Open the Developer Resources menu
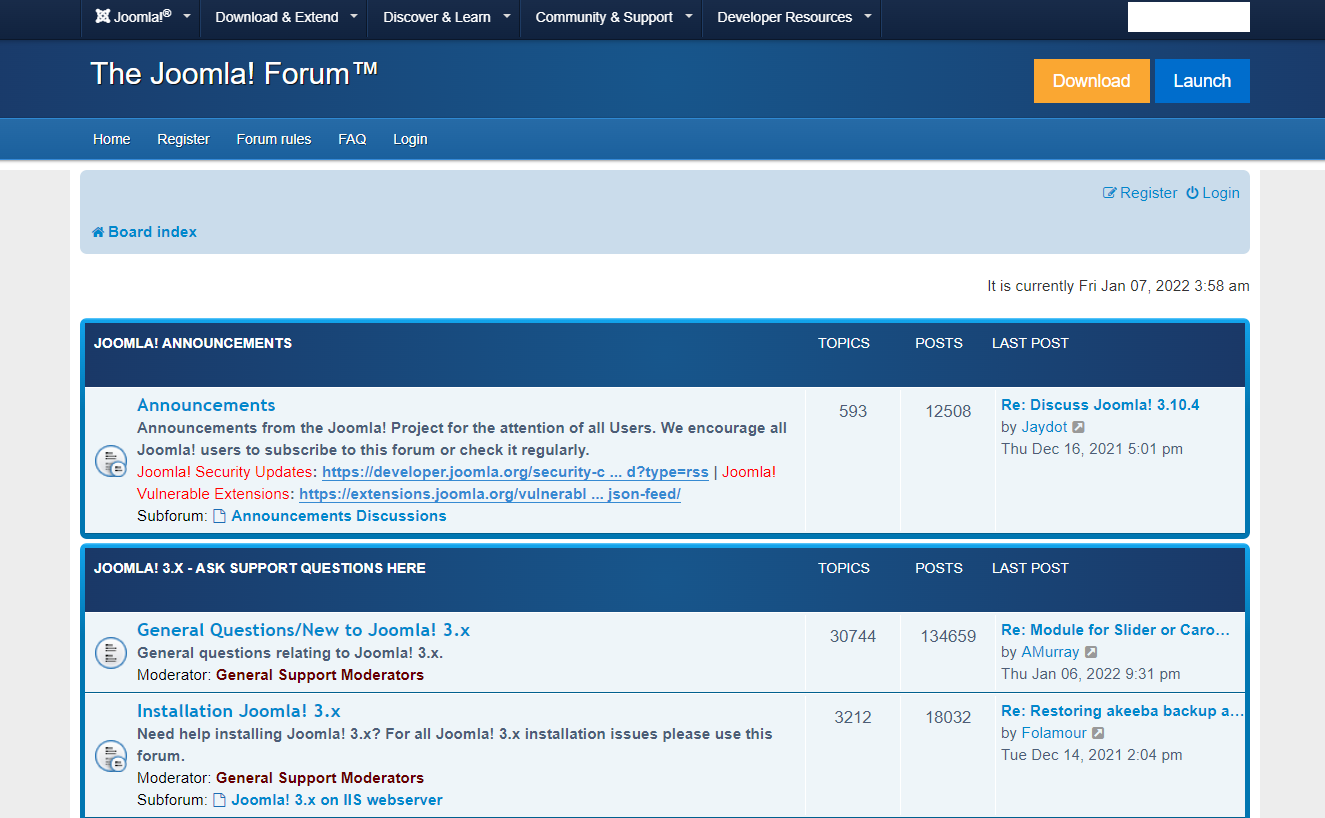 [x=785, y=17]
